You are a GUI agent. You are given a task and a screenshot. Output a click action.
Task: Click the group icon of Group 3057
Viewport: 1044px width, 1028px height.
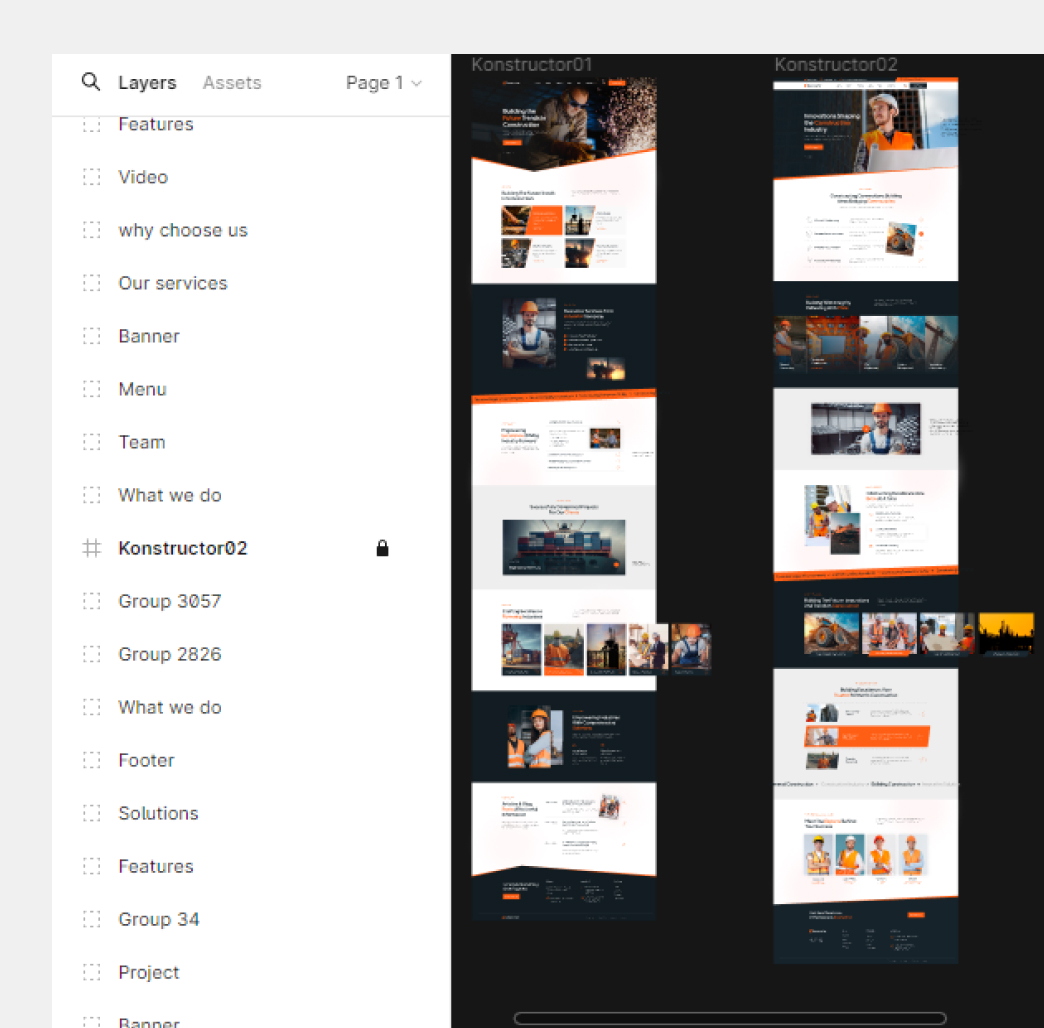pyautogui.click(x=91, y=601)
